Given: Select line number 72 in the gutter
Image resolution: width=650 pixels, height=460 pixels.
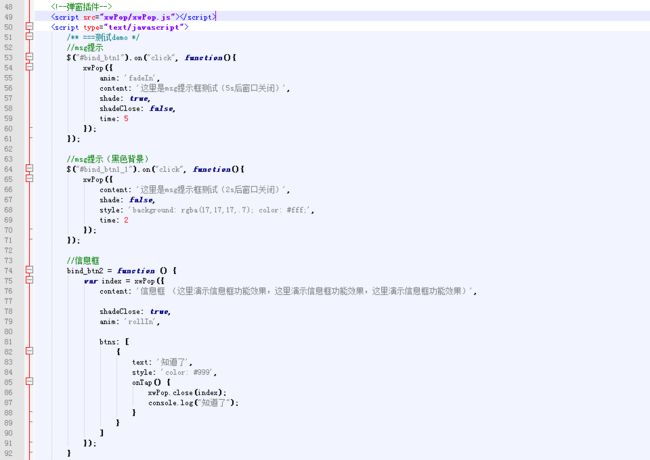Looking at the screenshot, I should click(8, 250).
